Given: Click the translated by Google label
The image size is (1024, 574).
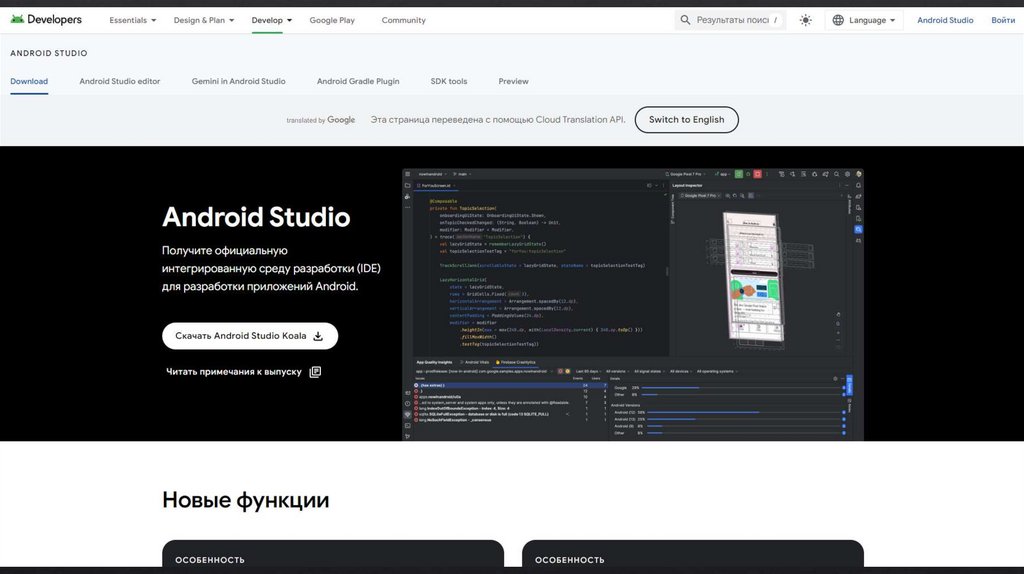Looking at the screenshot, I should [x=321, y=120].
